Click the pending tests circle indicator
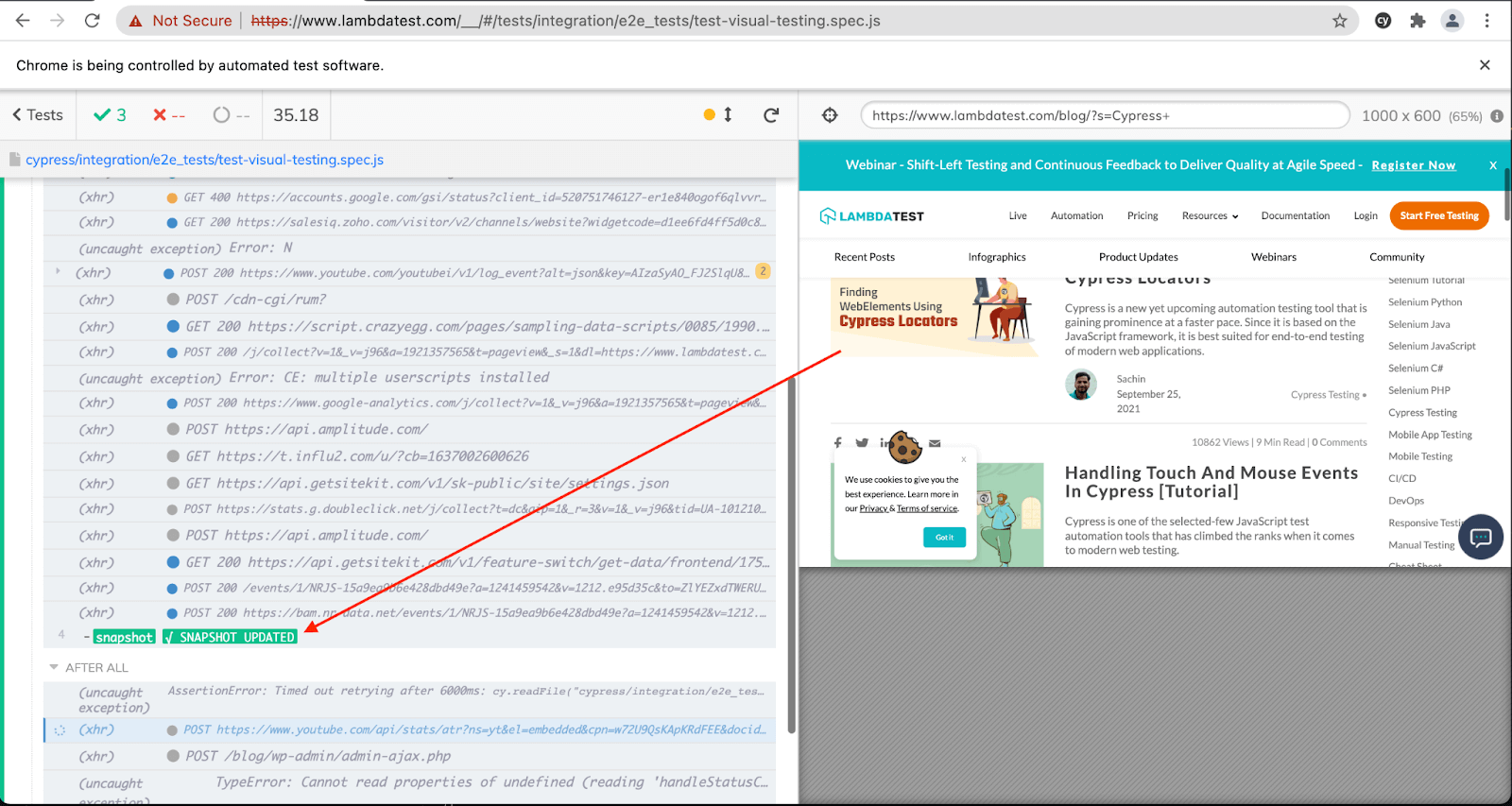The height and width of the screenshot is (806, 1512). coord(232,115)
